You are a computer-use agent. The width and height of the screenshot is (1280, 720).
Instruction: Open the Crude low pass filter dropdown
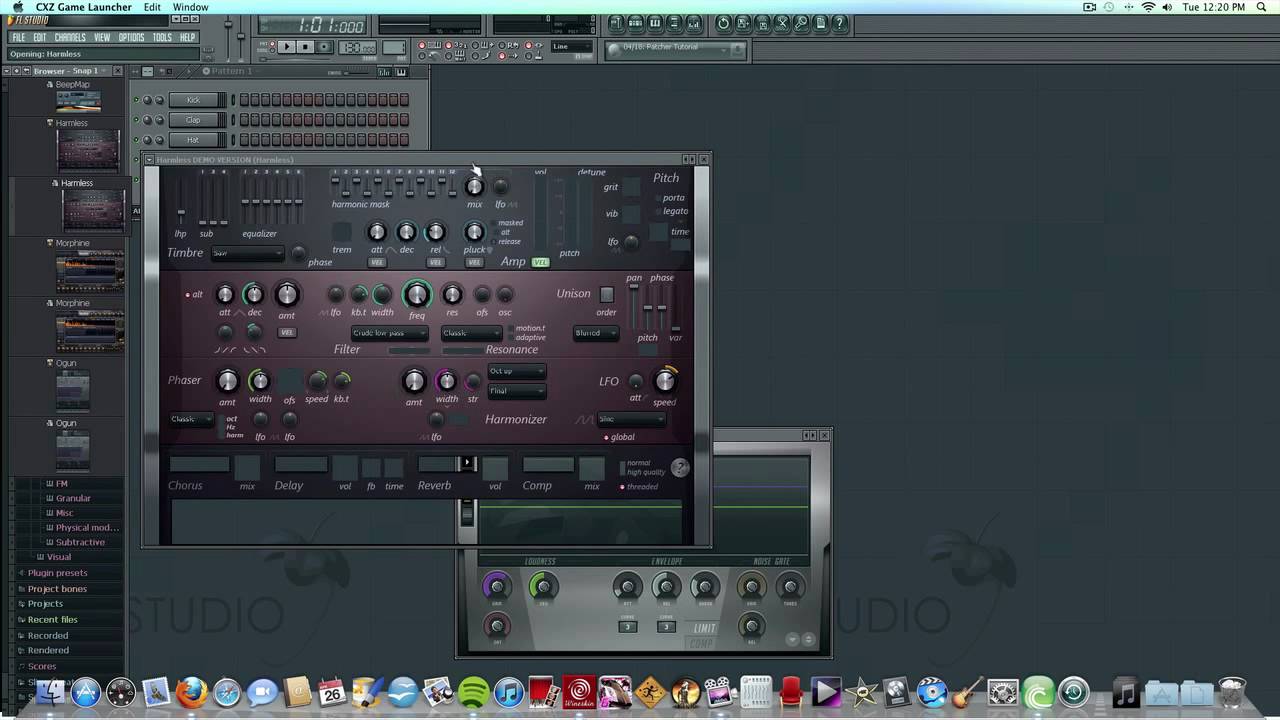(389, 333)
